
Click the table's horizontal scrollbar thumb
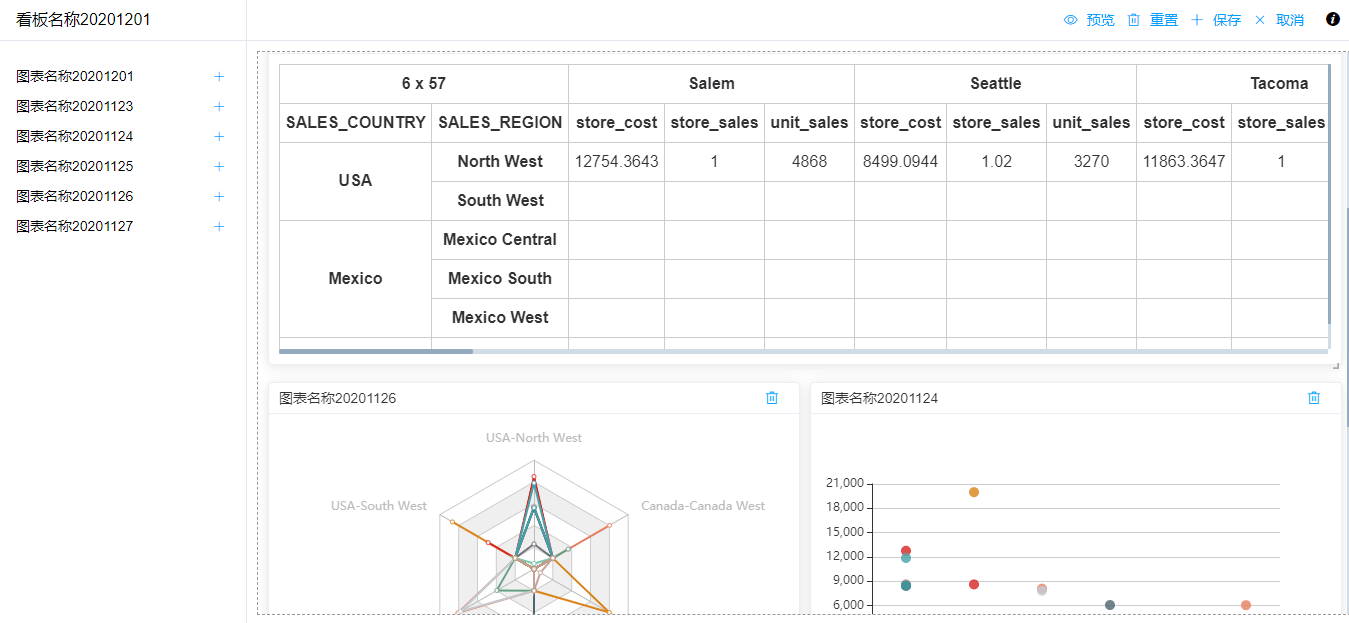[x=376, y=351]
